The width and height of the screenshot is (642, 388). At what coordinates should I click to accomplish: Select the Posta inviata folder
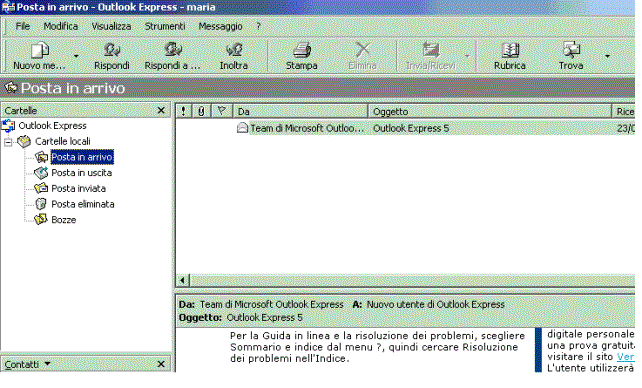coord(79,189)
